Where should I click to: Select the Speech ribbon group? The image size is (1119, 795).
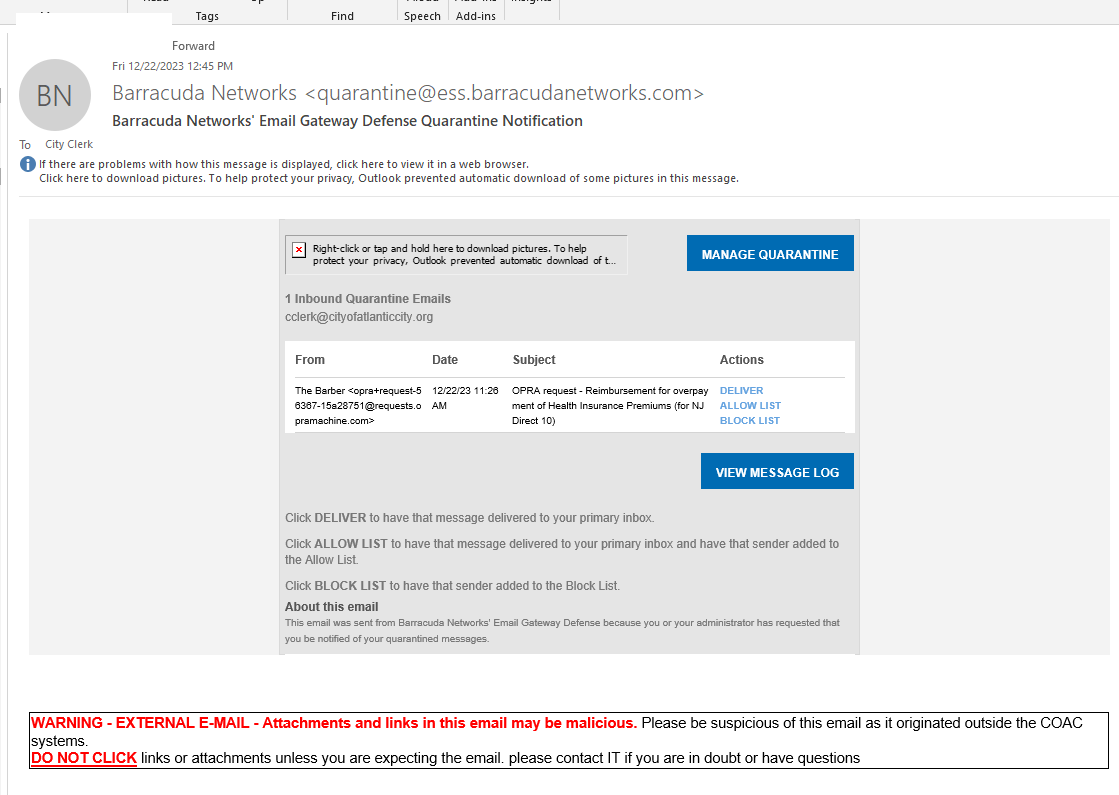pos(422,16)
